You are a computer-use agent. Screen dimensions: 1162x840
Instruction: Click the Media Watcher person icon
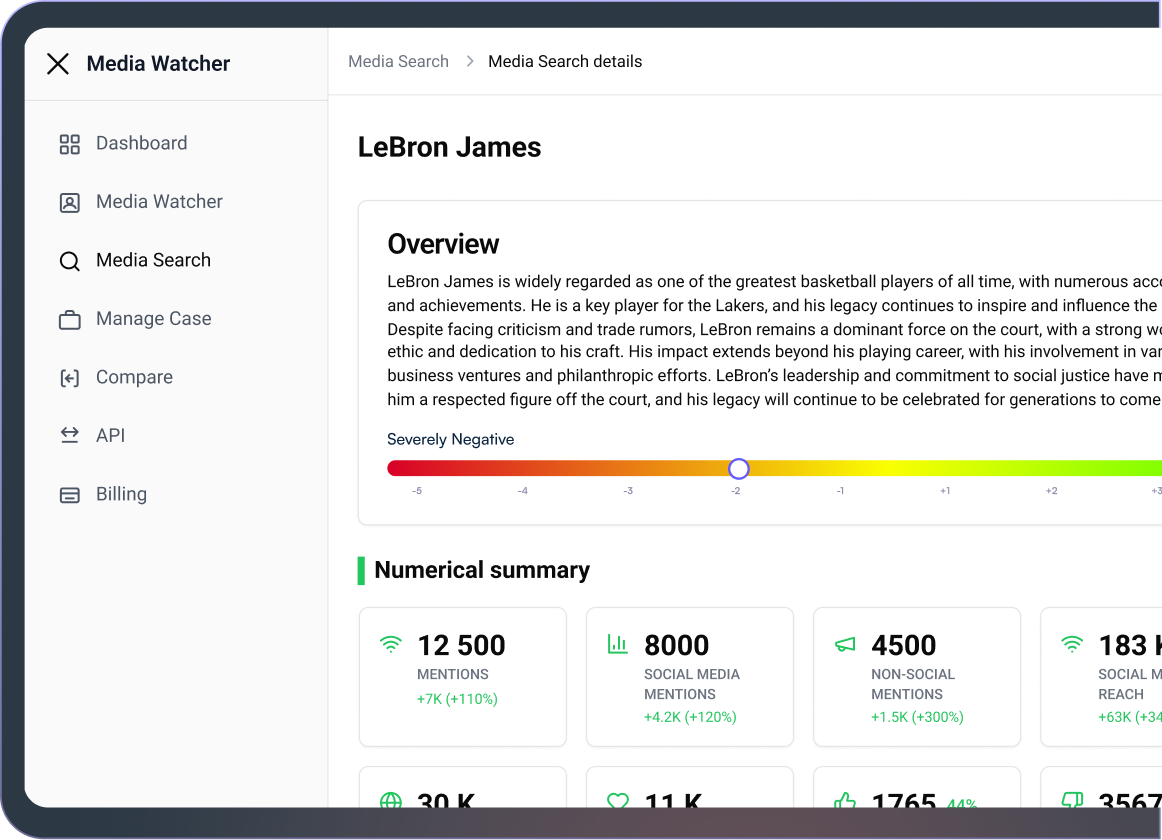pyautogui.click(x=70, y=202)
